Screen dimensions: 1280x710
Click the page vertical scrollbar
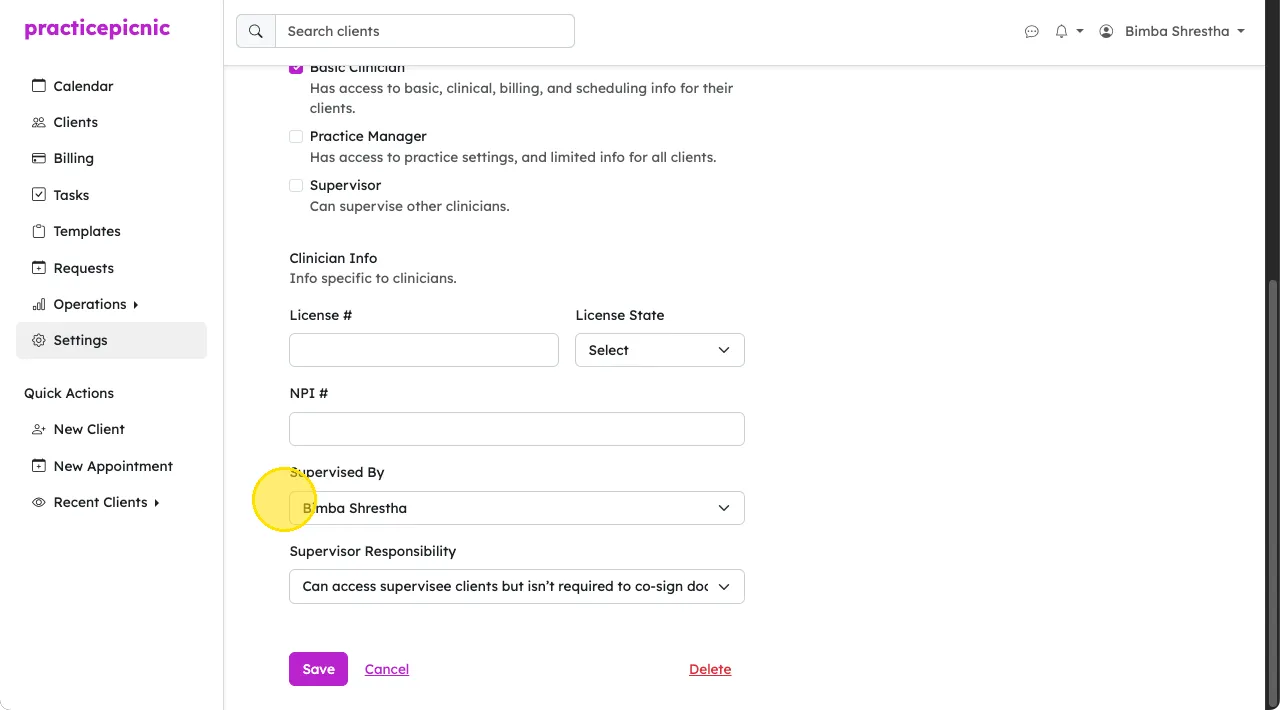coord(1272,494)
